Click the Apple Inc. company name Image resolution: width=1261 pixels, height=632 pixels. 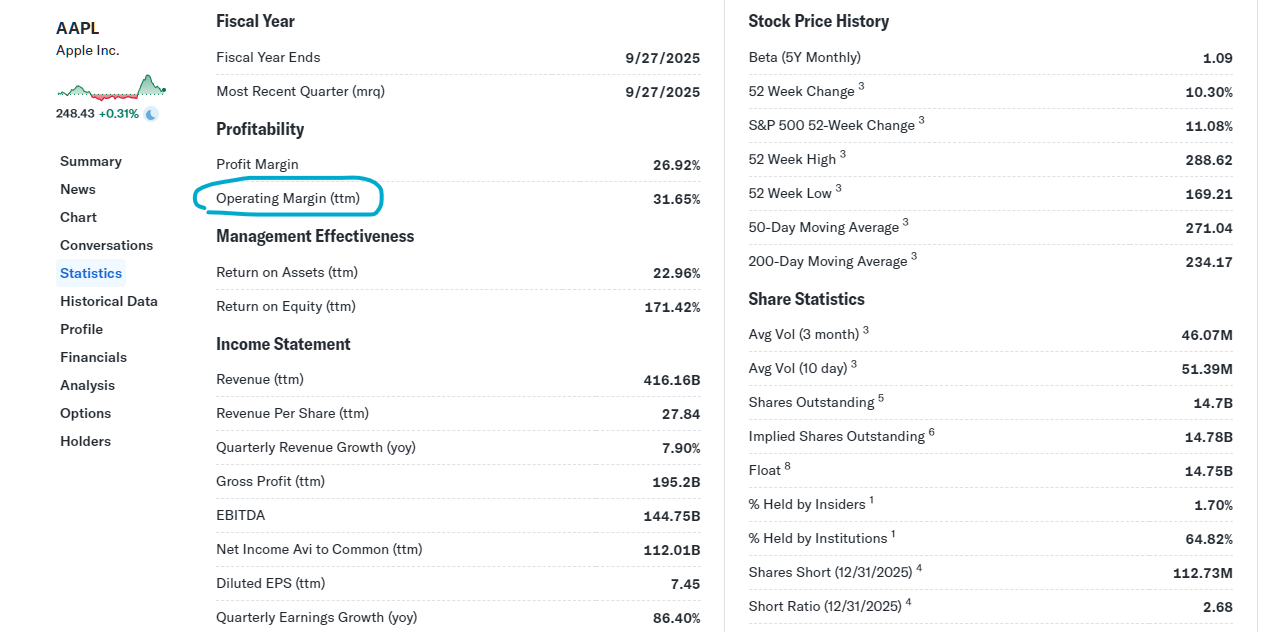point(88,50)
